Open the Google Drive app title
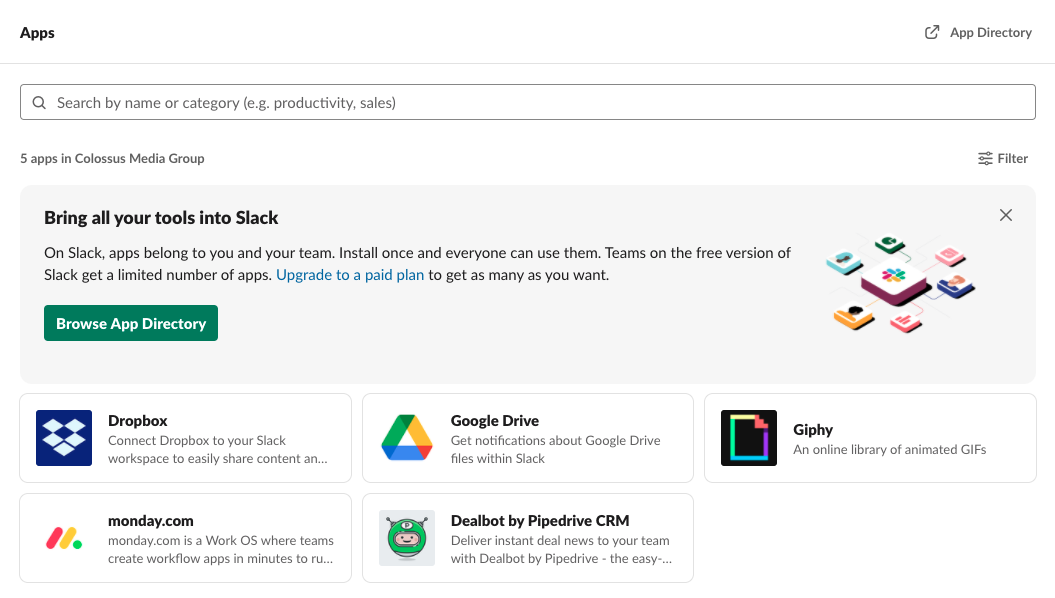Viewport: 1055px width, 598px height. click(495, 420)
